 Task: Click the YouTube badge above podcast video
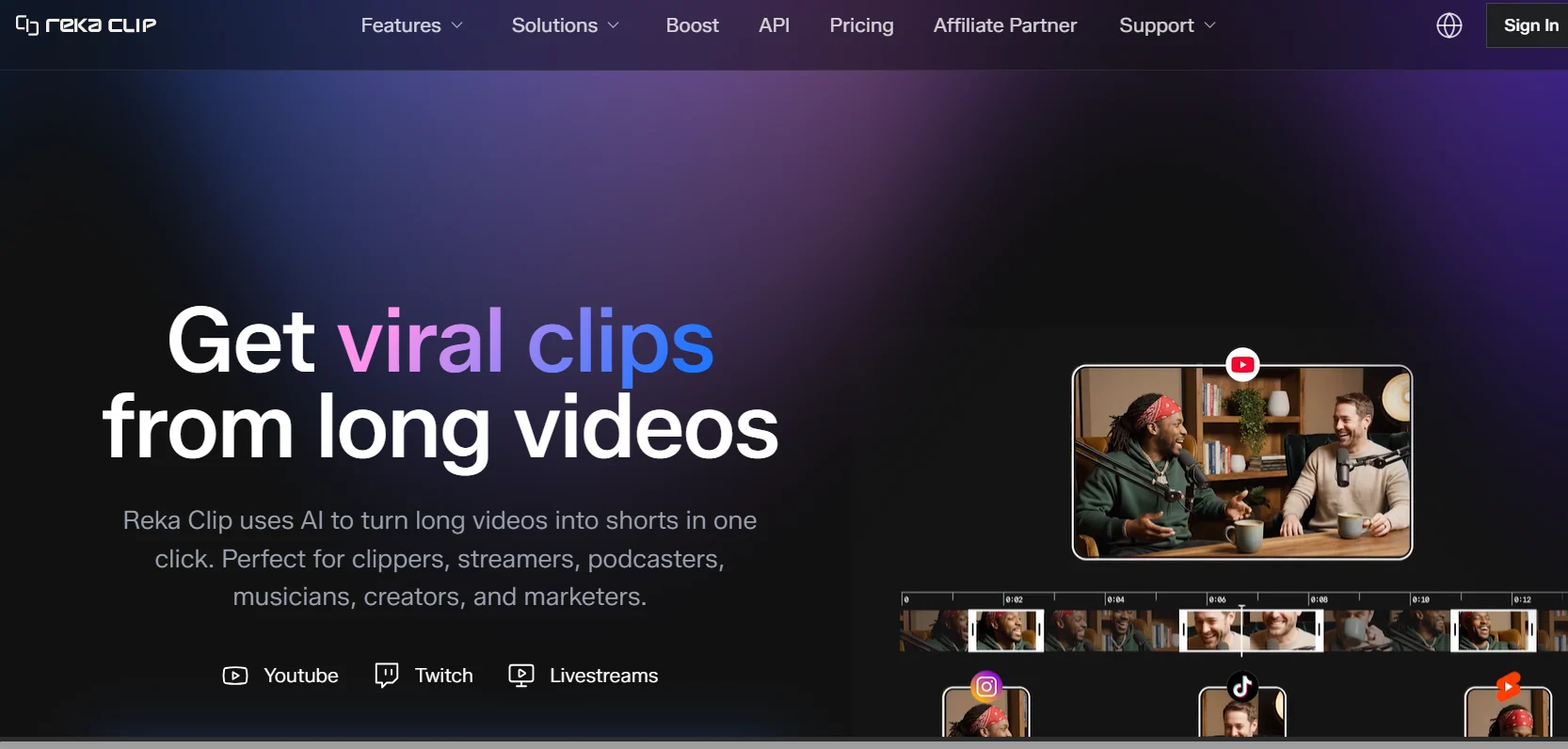click(x=1242, y=365)
